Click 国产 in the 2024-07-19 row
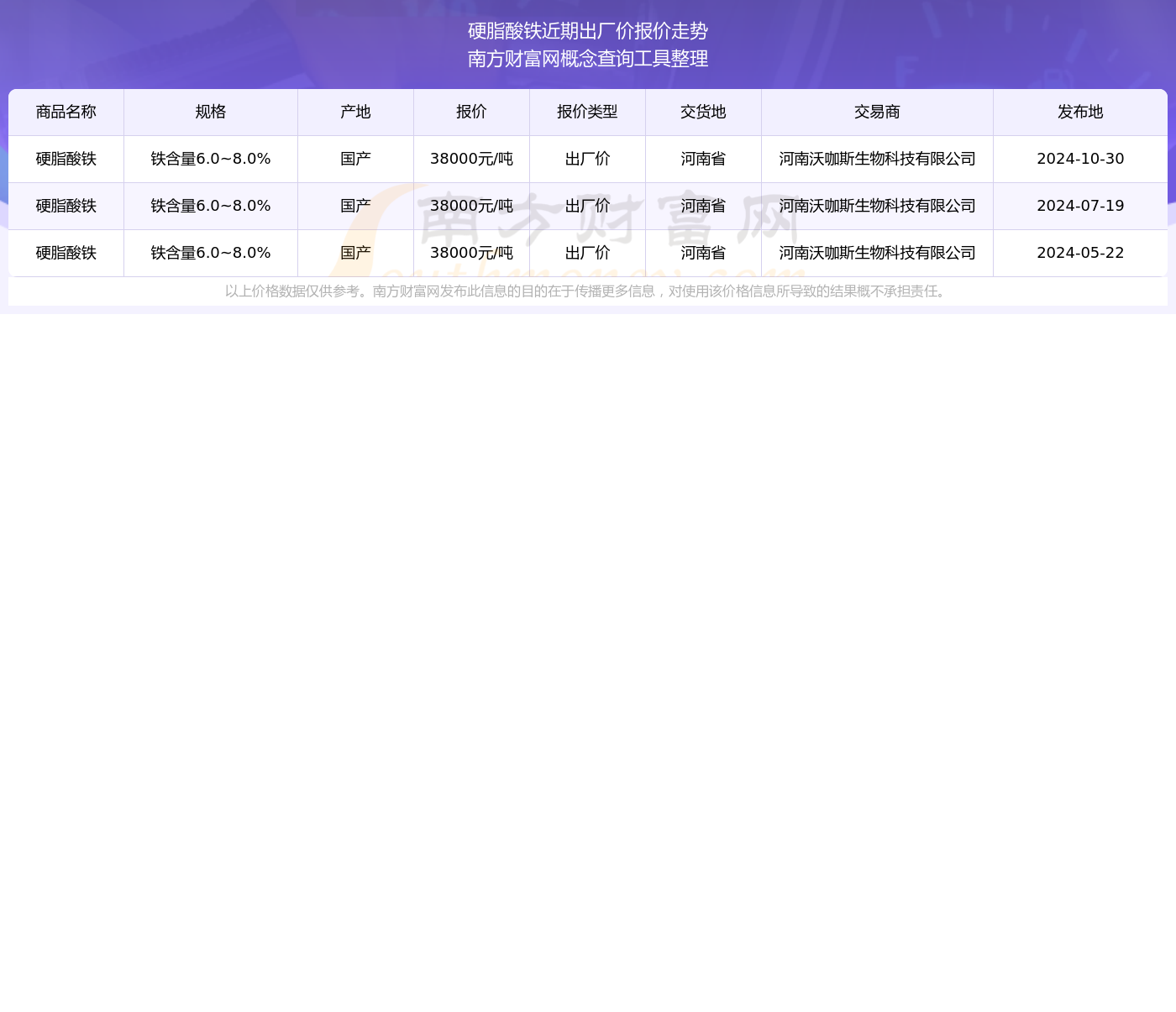Viewport: 1176px width, 1012px height. coord(355,206)
